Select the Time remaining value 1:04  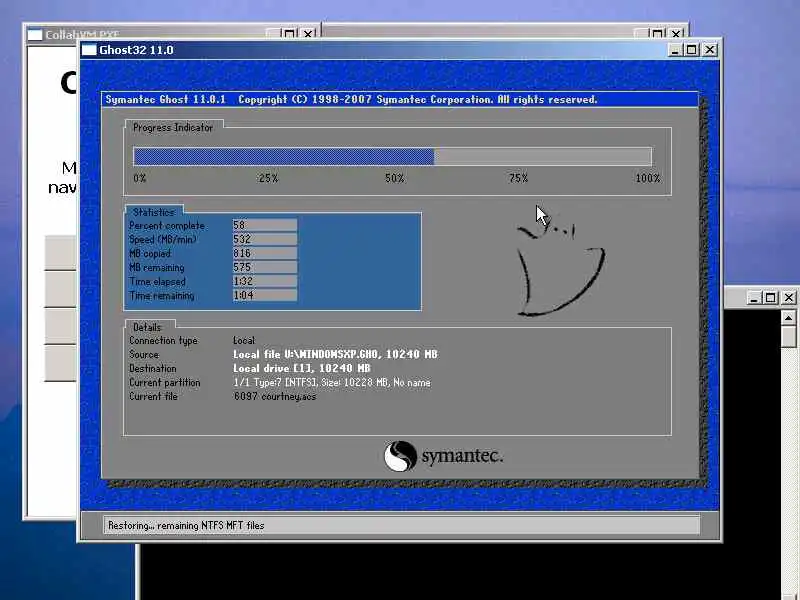point(264,295)
